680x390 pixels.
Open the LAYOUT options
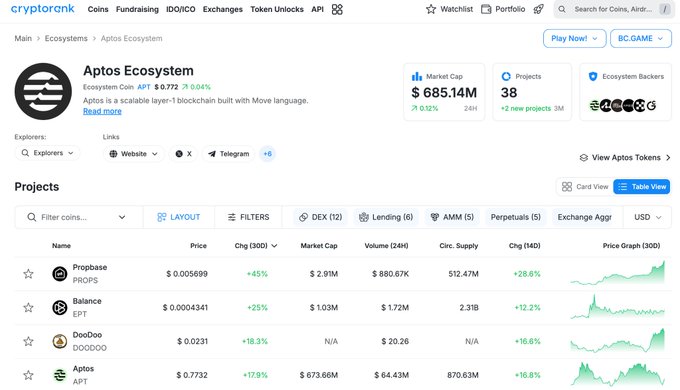pos(179,217)
